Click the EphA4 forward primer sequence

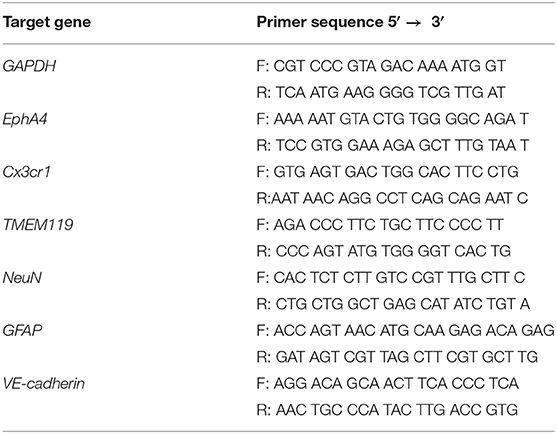[x=393, y=119]
